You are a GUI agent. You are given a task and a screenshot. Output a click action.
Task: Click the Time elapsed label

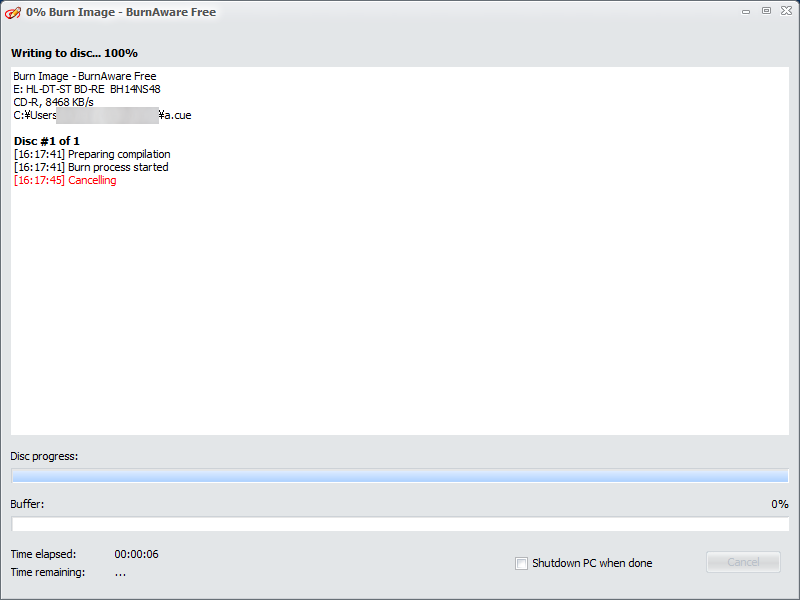(x=43, y=554)
